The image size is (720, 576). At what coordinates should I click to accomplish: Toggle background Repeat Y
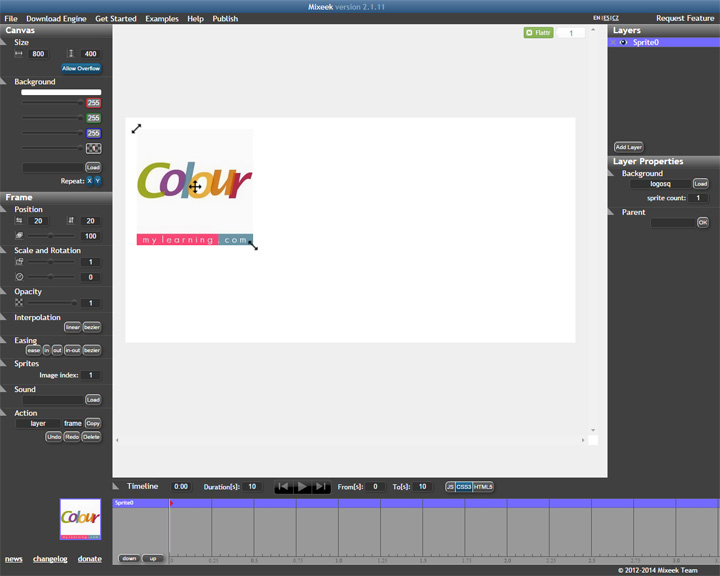click(97, 181)
